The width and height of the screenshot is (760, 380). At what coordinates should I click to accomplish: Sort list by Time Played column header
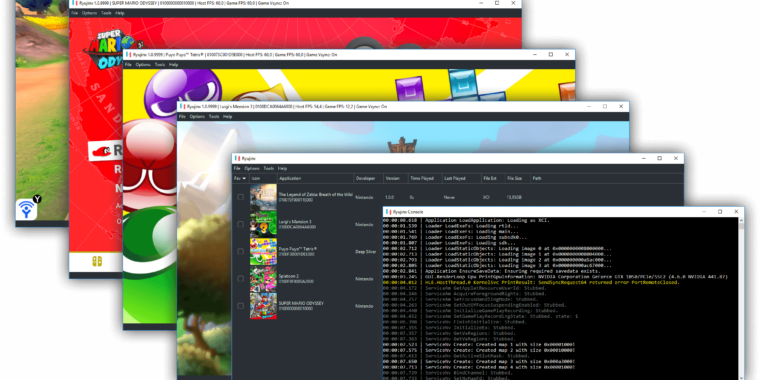(425, 178)
